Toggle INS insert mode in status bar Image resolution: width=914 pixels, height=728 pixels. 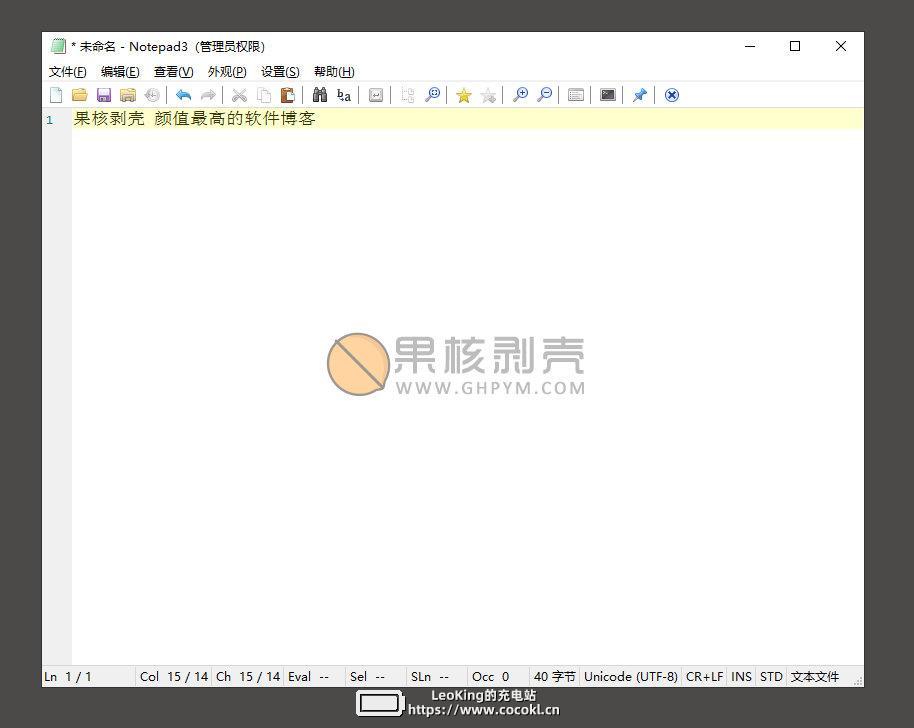pos(741,677)
